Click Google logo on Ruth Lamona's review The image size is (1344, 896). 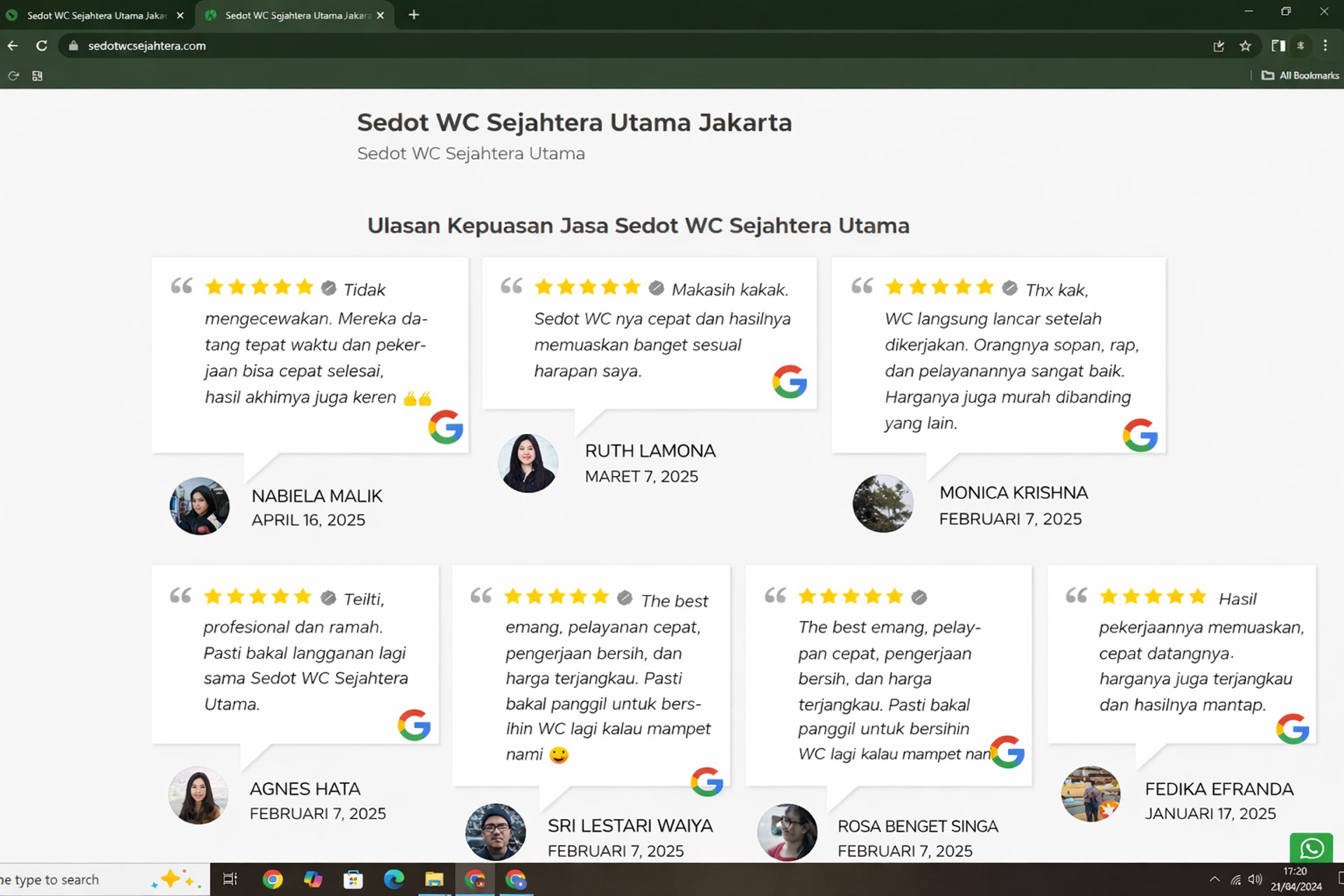pos(790,381)
